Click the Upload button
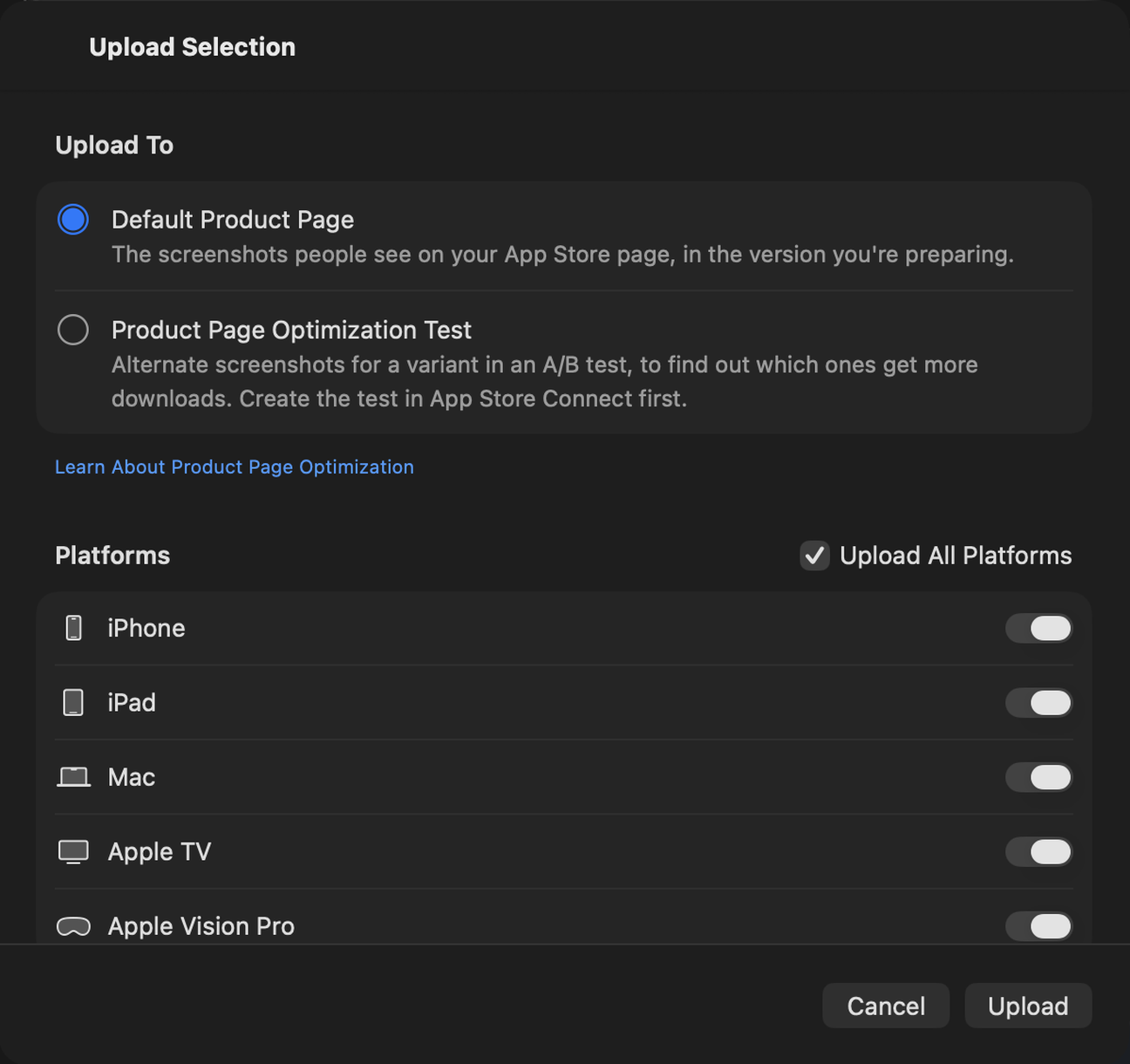 (x=1028, y=1006)
